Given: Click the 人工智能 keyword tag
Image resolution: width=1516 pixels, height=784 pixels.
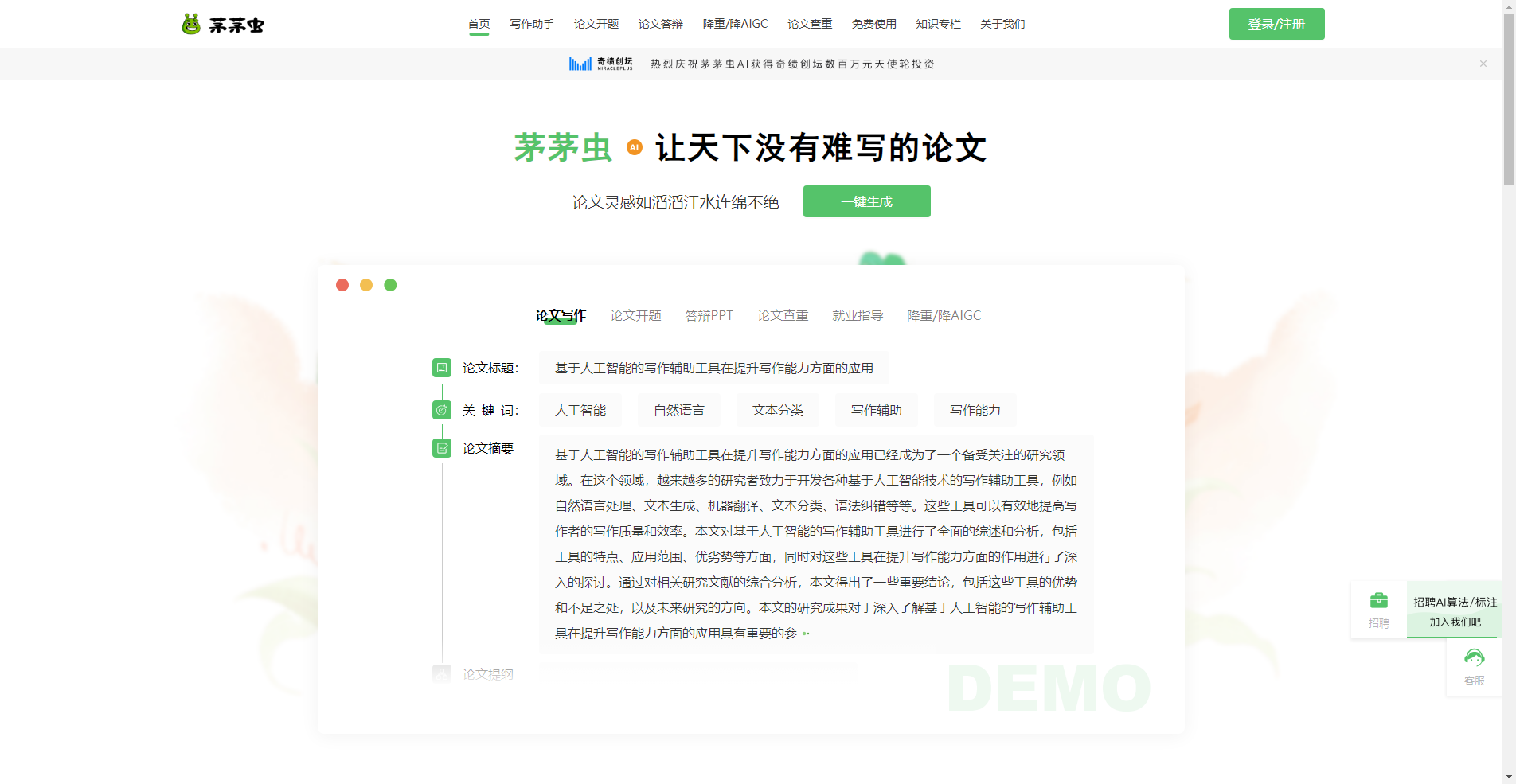Looking at the screenshot, I should [x=580, y=410].
